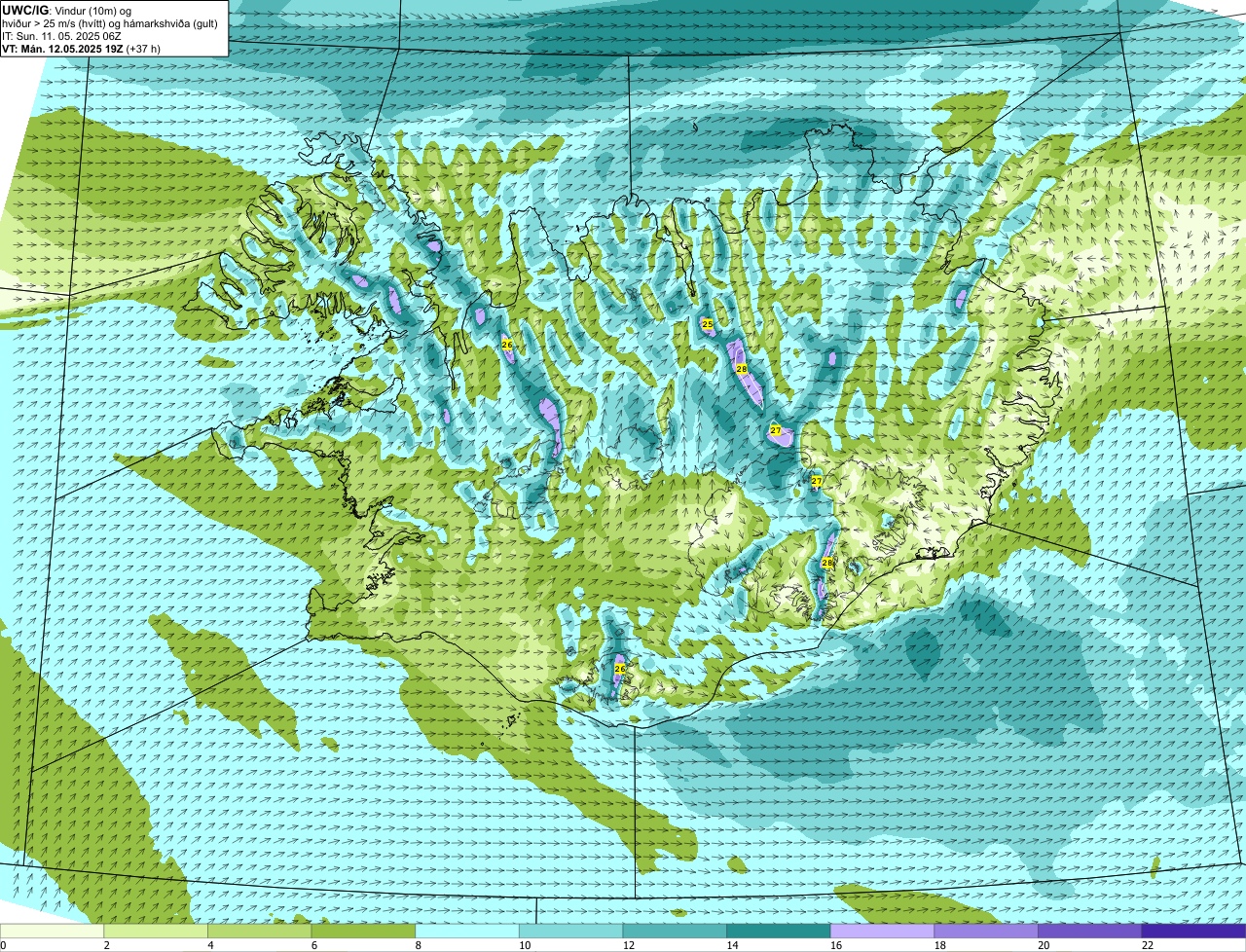Click the legend tick label '0'
The height and width of the screenshot is (952, 1246).
(3, 945)
